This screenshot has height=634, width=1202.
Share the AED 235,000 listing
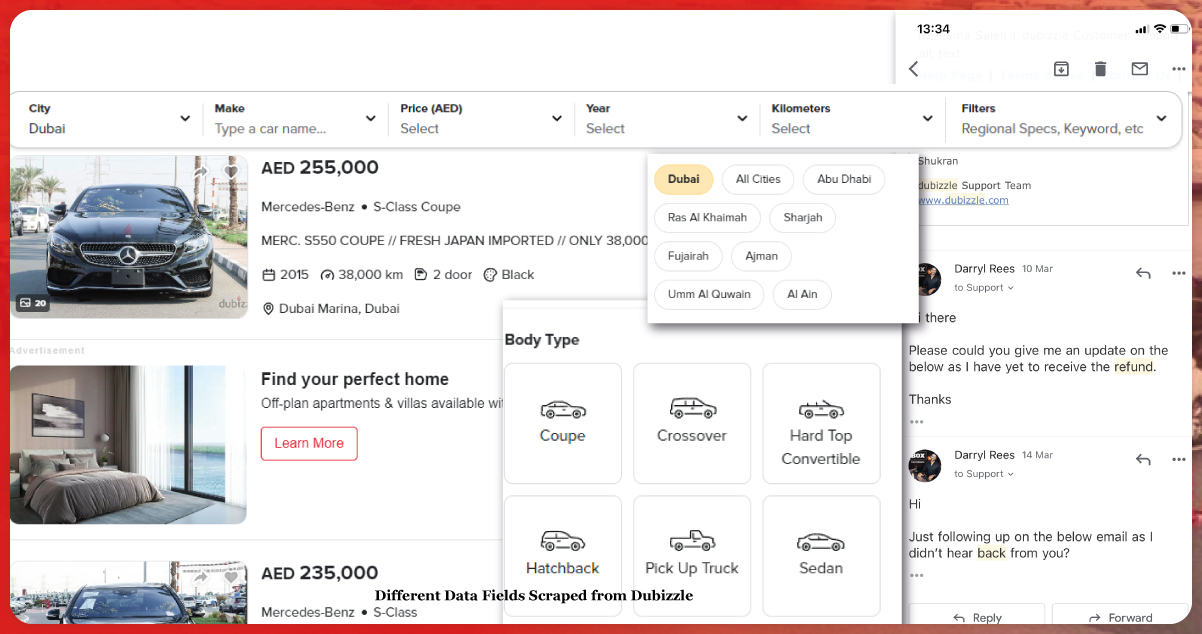(201, 577)
